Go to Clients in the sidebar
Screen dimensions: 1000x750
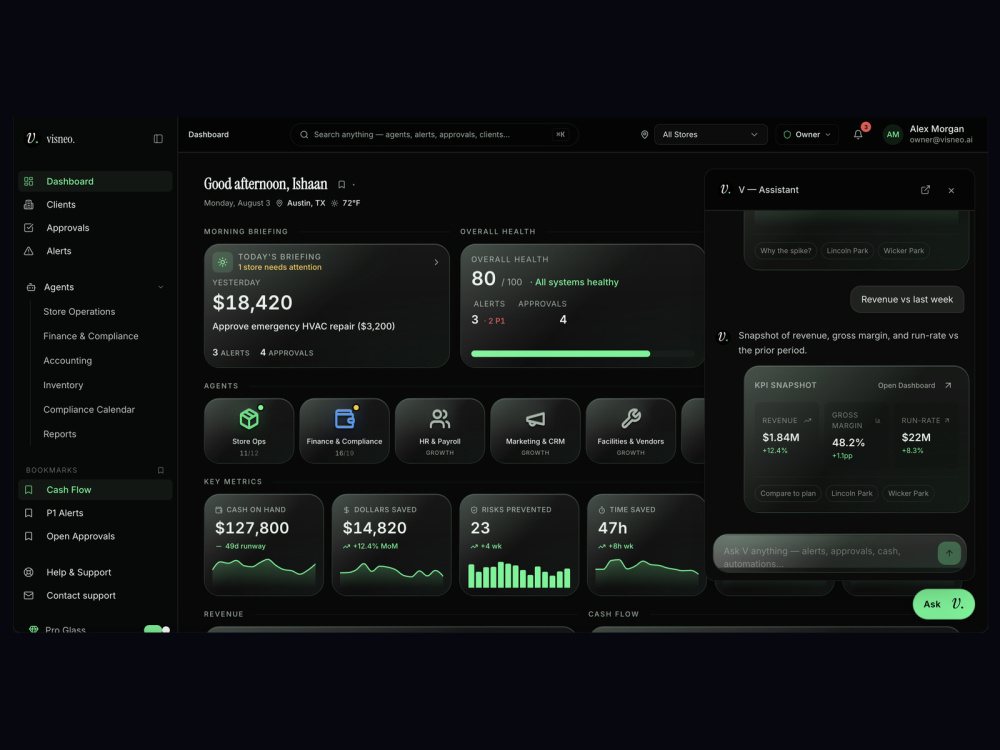coord(96,205)
